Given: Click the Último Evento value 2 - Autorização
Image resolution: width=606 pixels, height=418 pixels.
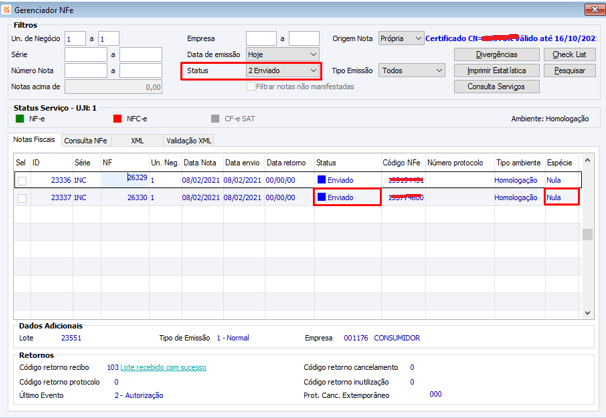Looking at the screenshot, I should (x=139, y=395).
